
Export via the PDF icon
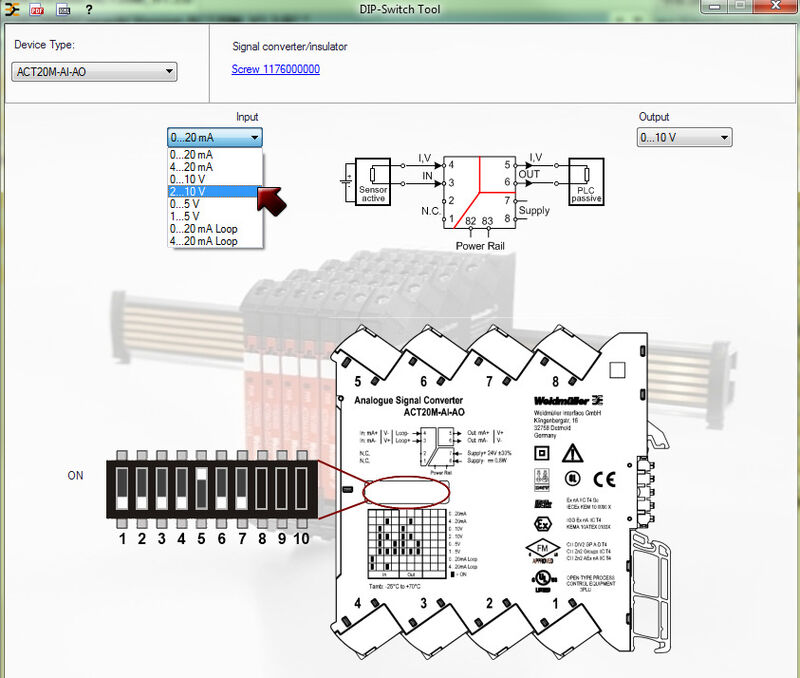click(x=38, y=9)
